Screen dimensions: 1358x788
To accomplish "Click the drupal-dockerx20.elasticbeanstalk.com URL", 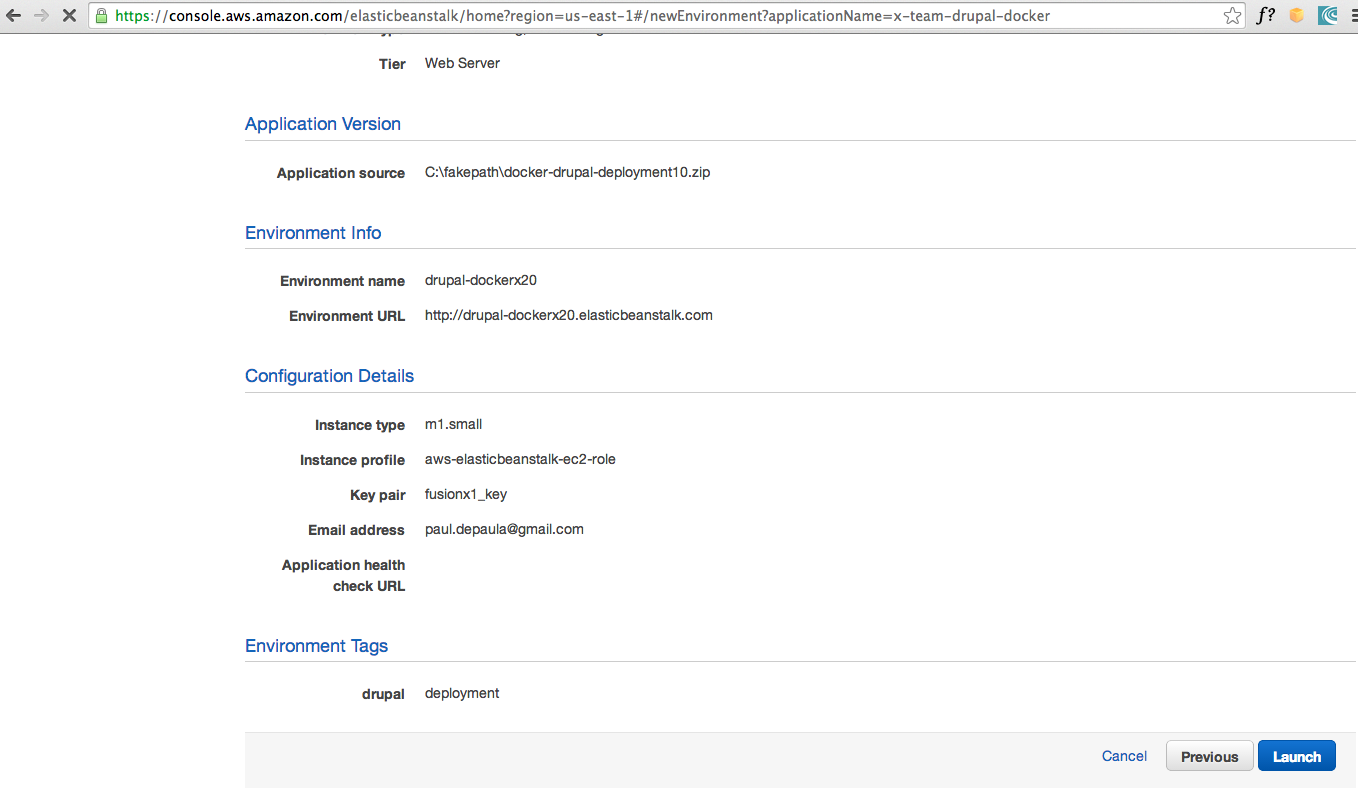I will coord(569,315).
